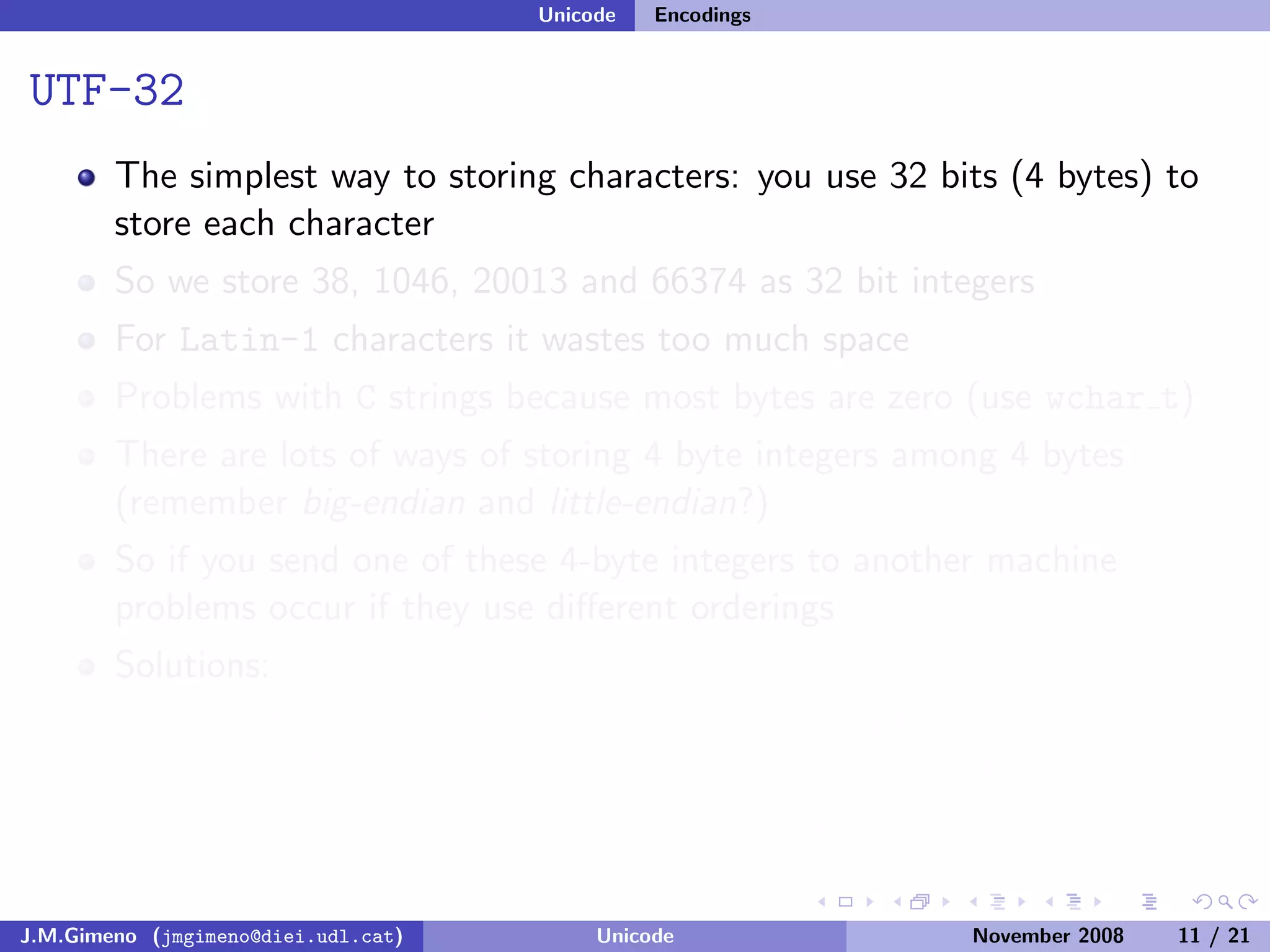Click the author email jmgimeno@diei.udl.cat
The height and width of the screenshot is (952, 1270).
point(278,936)
